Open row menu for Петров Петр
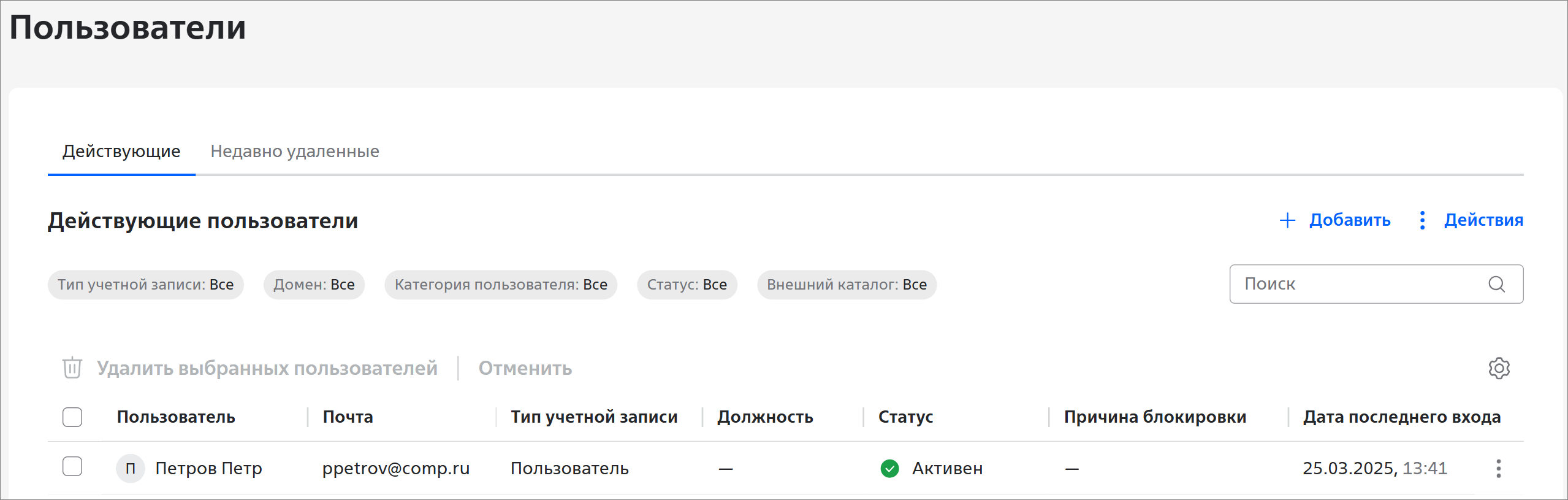The image size is (1568, 500). coord(1498,469)
